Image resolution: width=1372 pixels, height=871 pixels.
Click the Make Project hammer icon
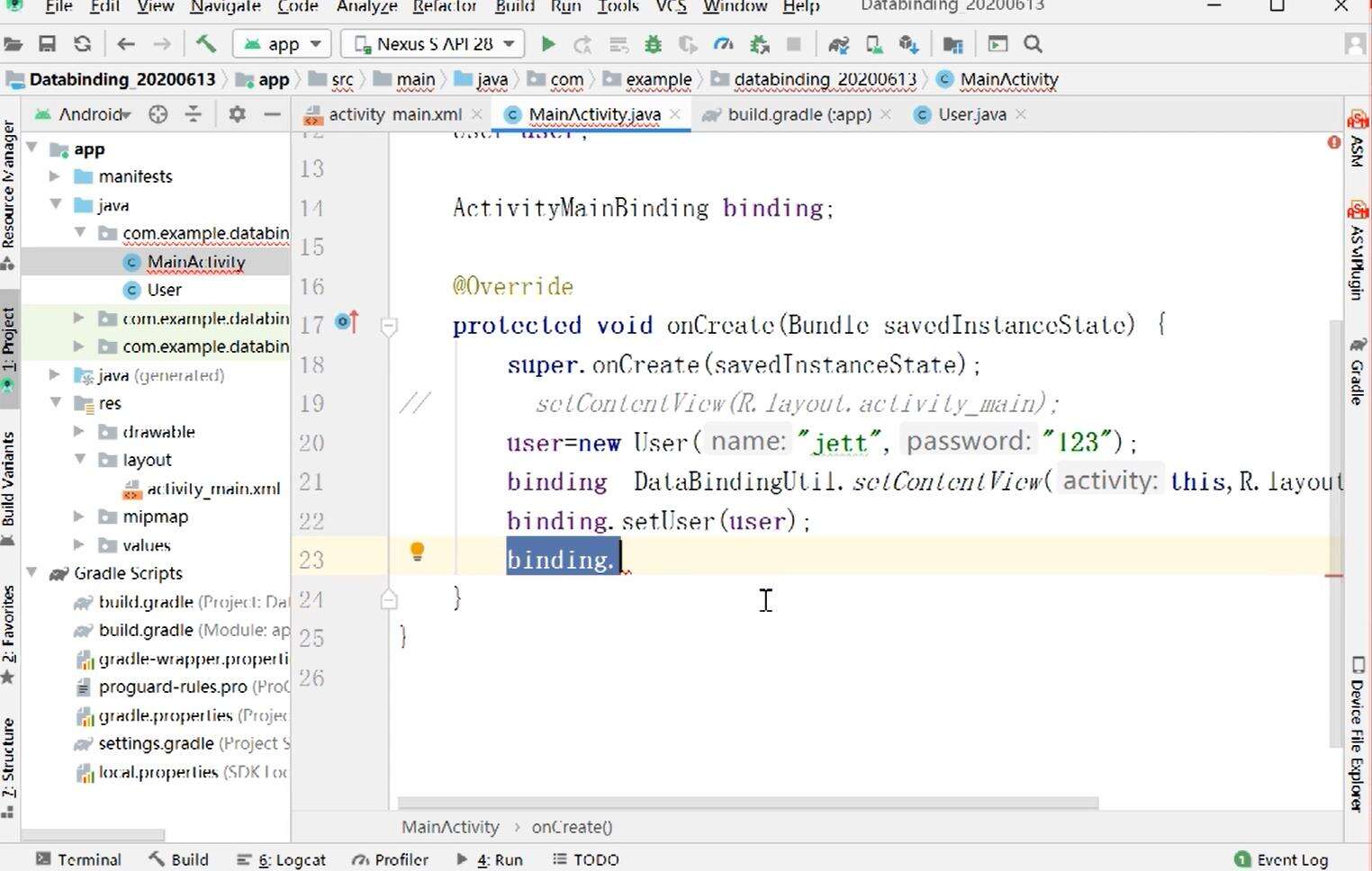click(205, 44)
